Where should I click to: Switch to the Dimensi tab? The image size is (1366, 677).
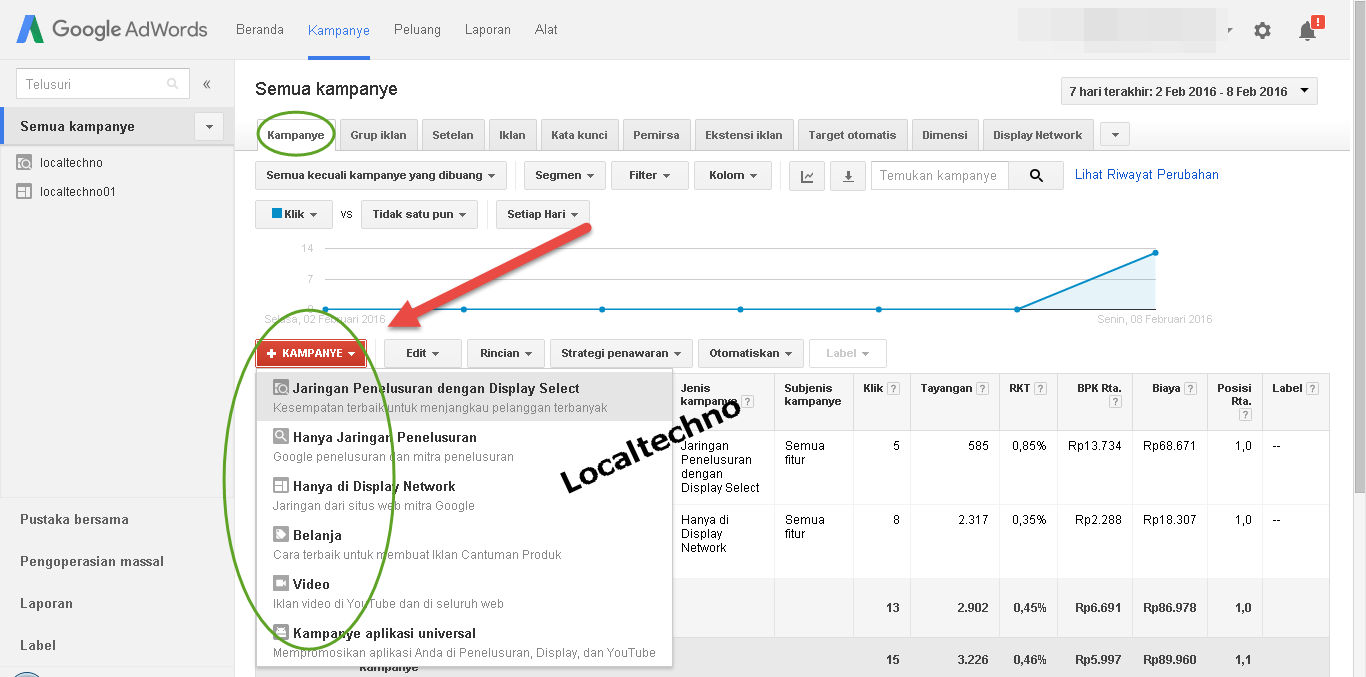point(945,135)
